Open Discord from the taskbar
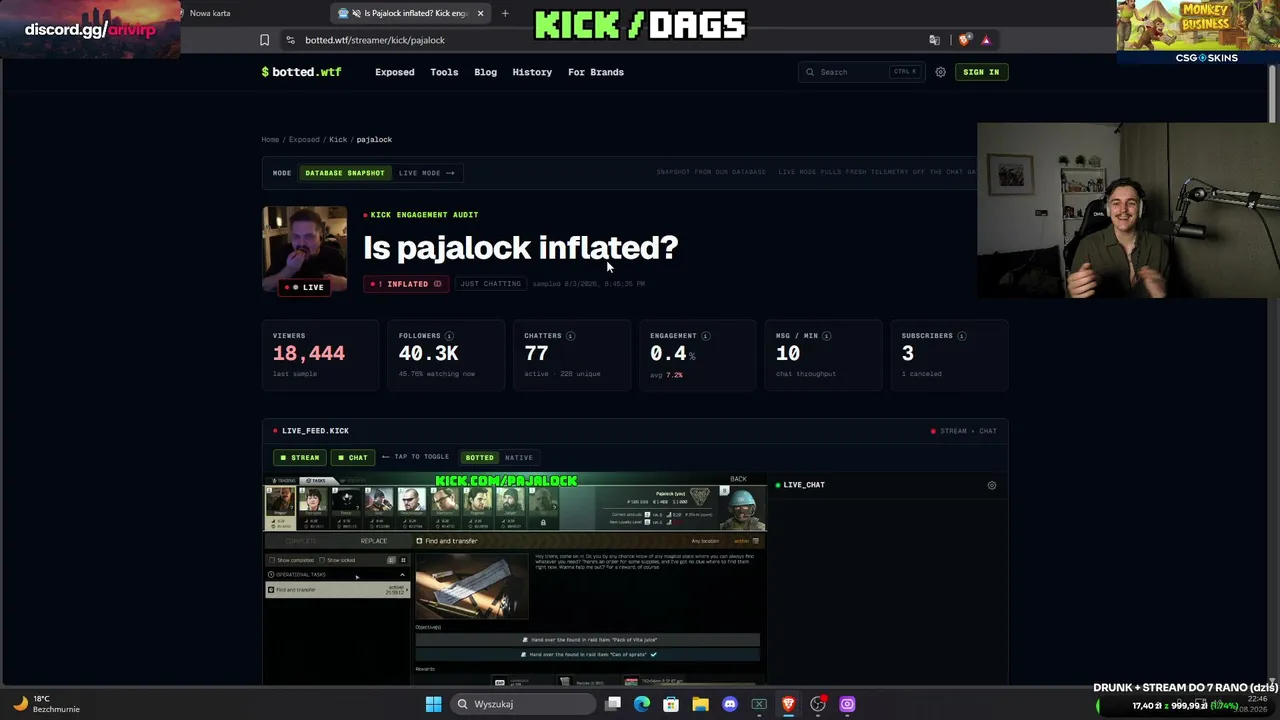This screenshot has width=1280, height=720. 730,704
